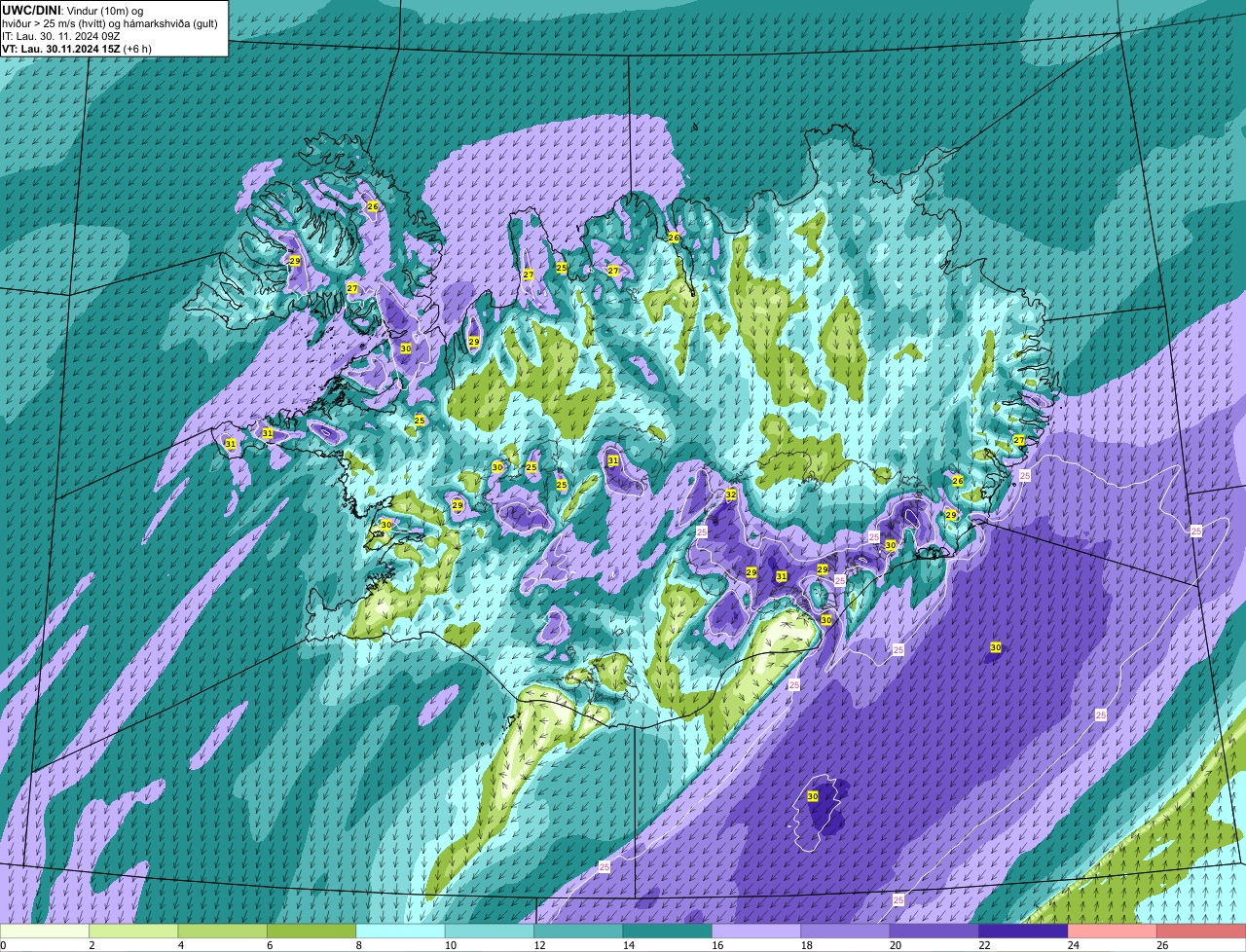The width and height of the screenshot is (1246, 952).
Task: Click the '4' tick label on color scale
Action: point(179,945)
